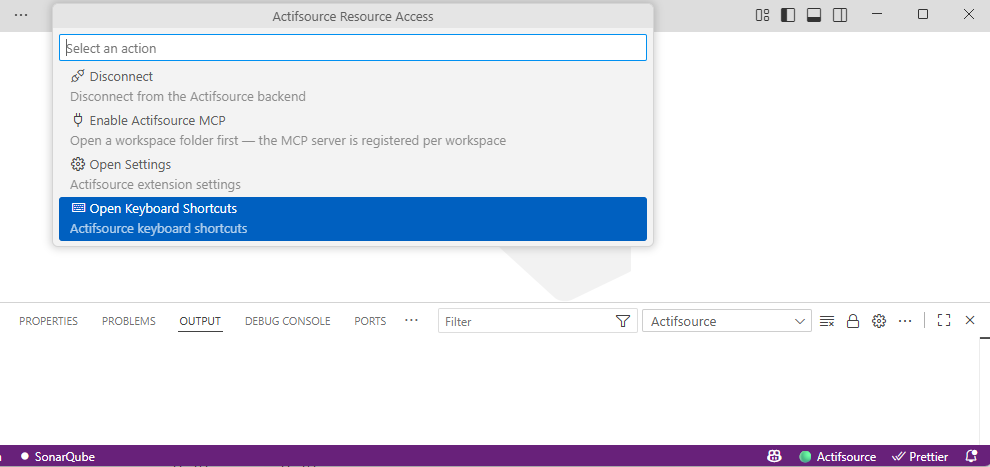Toggle the output scroll lock
The width and height of the screenshot is (990, 467).
click(853, 321)
